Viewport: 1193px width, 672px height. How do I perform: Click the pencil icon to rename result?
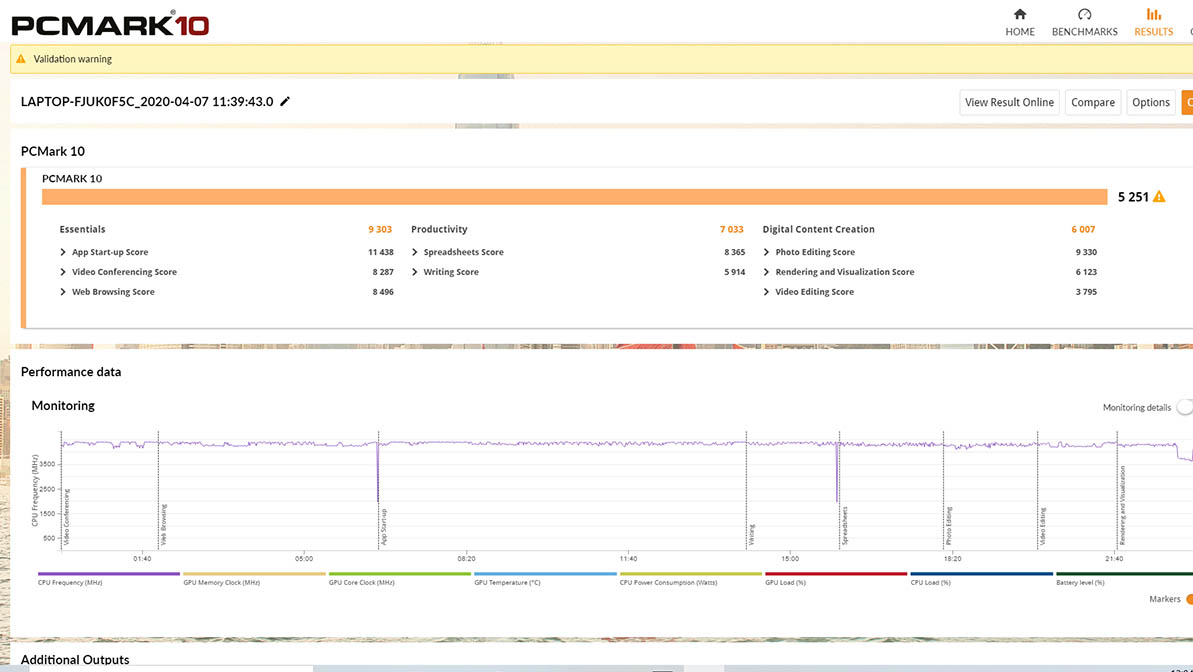pyautogui.click(x=285, y=101)
